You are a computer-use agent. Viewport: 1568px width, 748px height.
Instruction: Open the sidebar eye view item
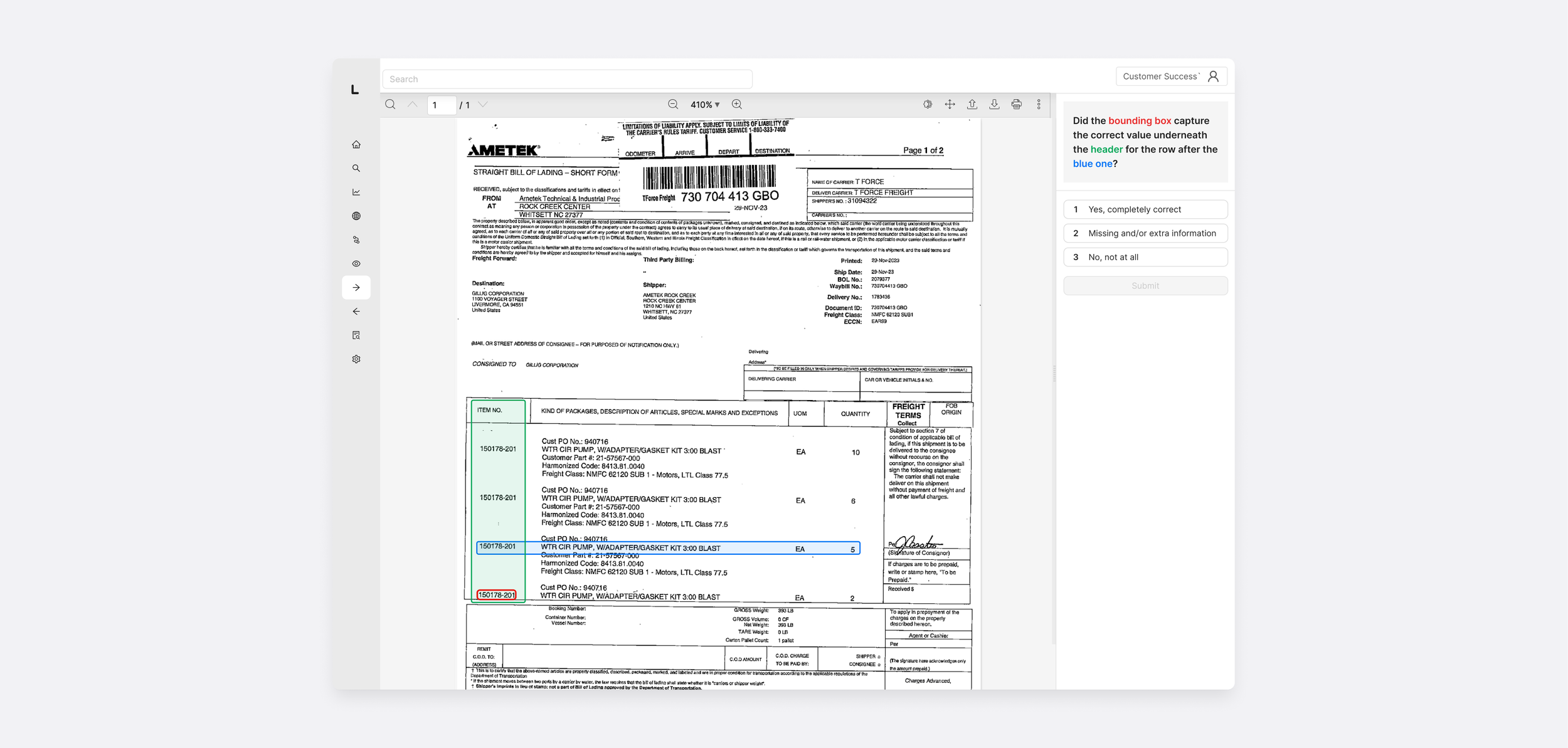pos(356,264)
